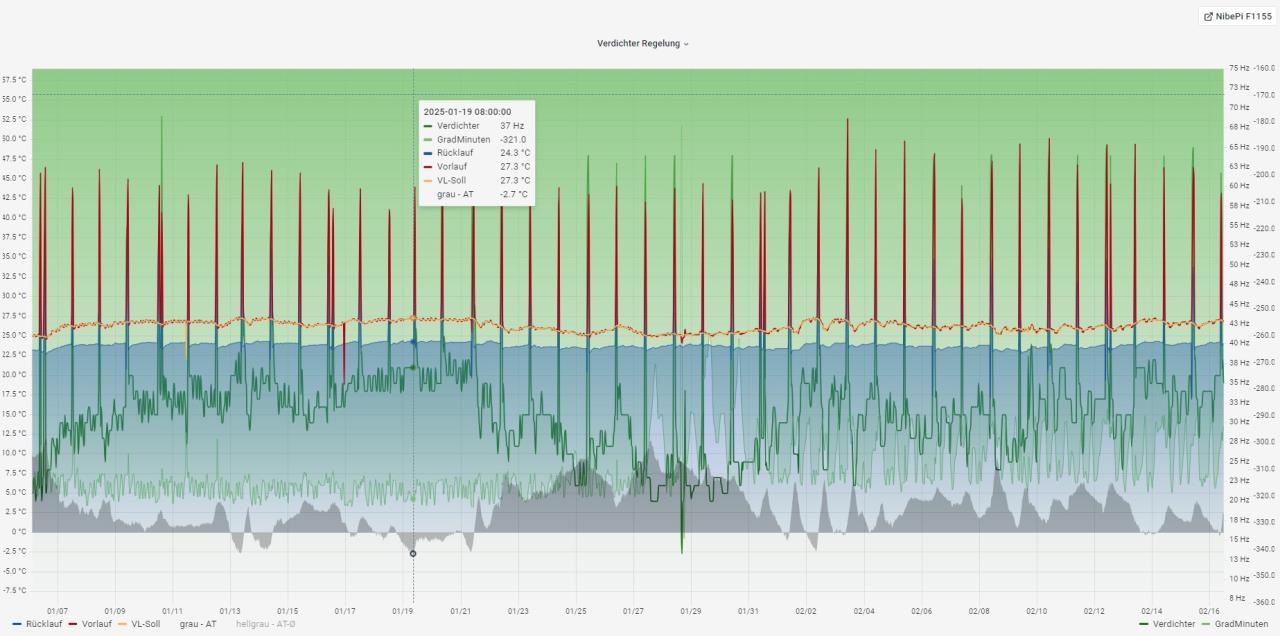Viewport: 1280px width, 636px height.
Task: Enable the hidden hellgrau - AT-Ø series
Action: pyautogui.click(x=265, y=624)
